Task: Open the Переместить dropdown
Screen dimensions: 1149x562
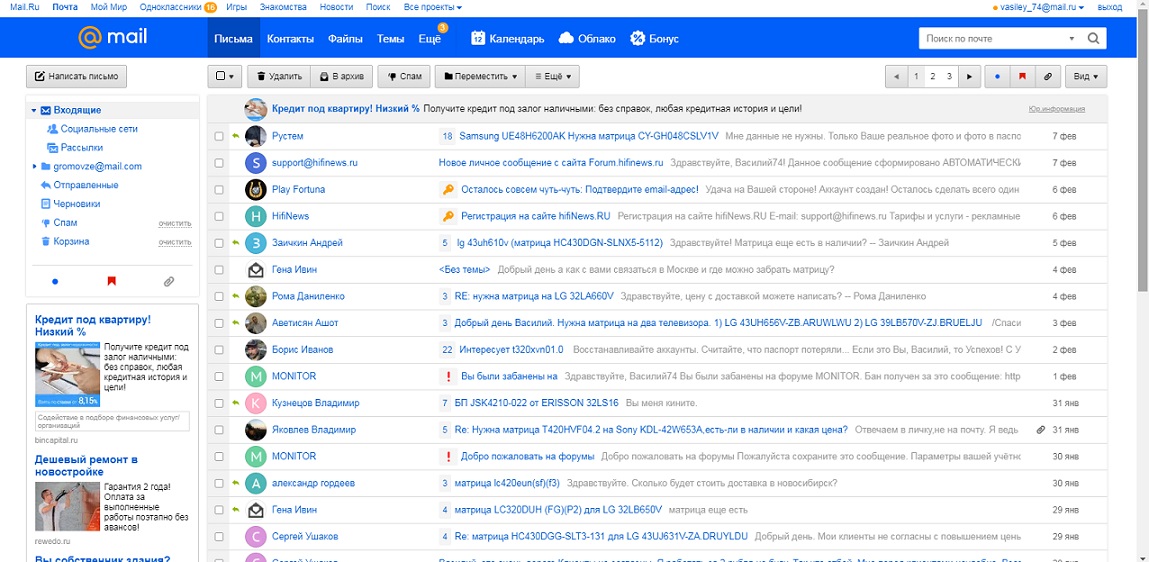Action: [479, 76]
